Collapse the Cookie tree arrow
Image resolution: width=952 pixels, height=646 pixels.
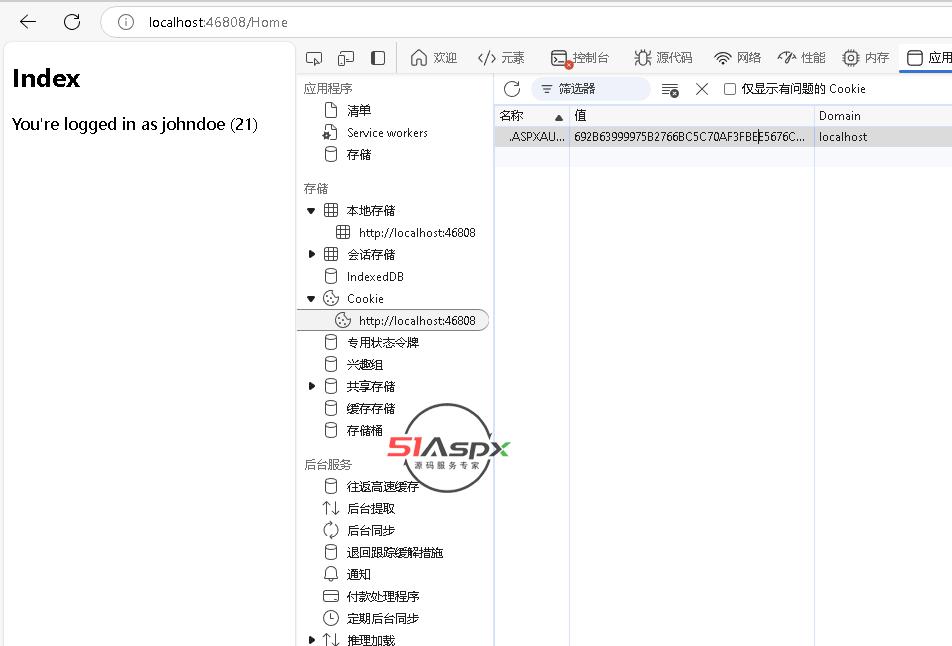point(311,299)
